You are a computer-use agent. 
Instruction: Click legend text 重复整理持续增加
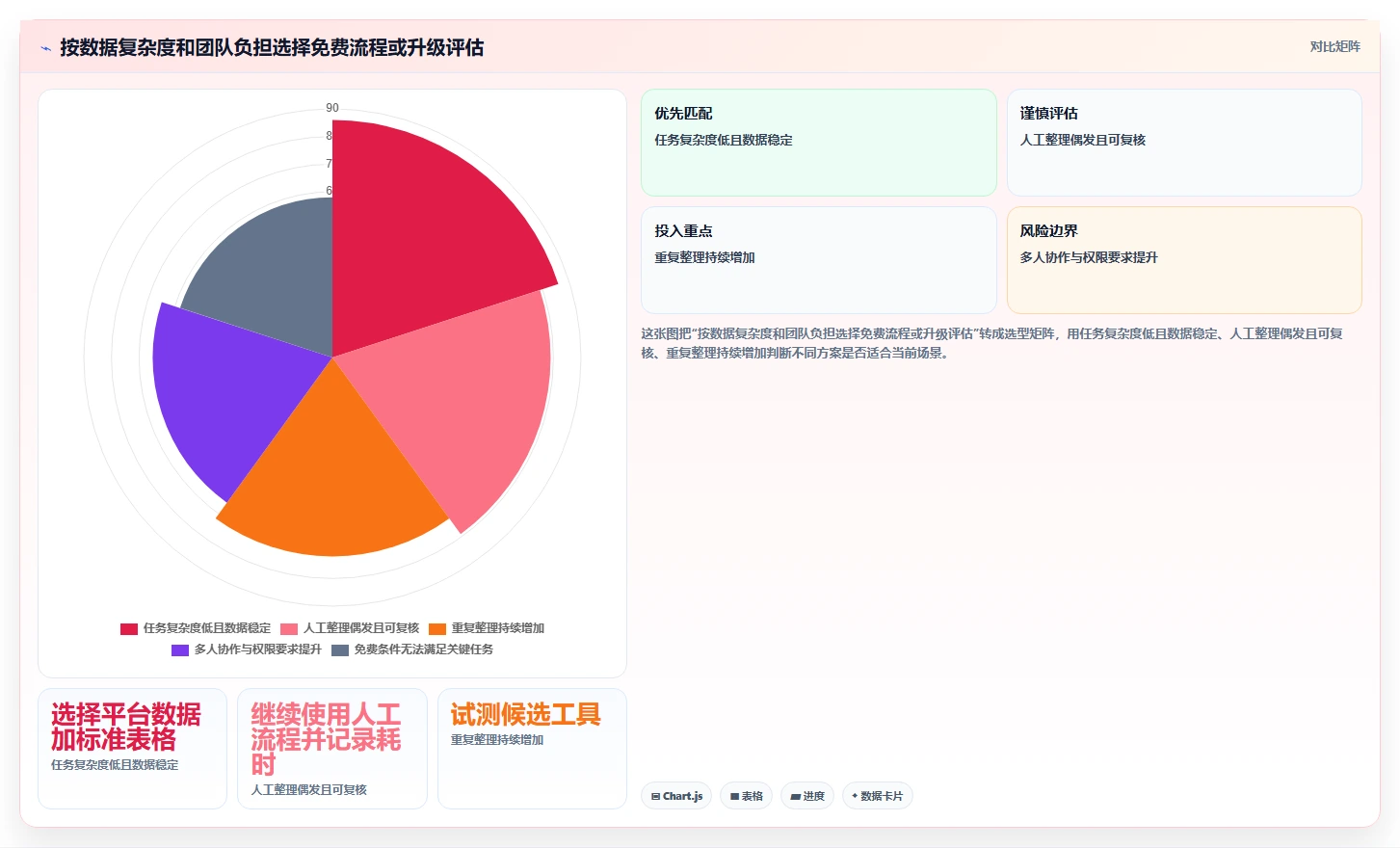[x=498, y=628]
